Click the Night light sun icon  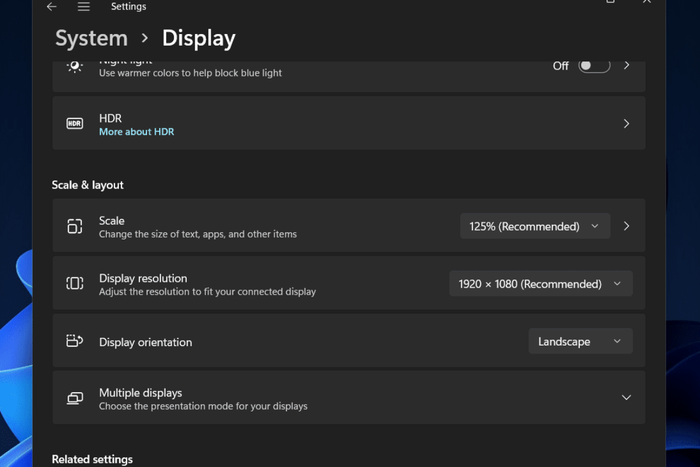[x=75, y=66]
